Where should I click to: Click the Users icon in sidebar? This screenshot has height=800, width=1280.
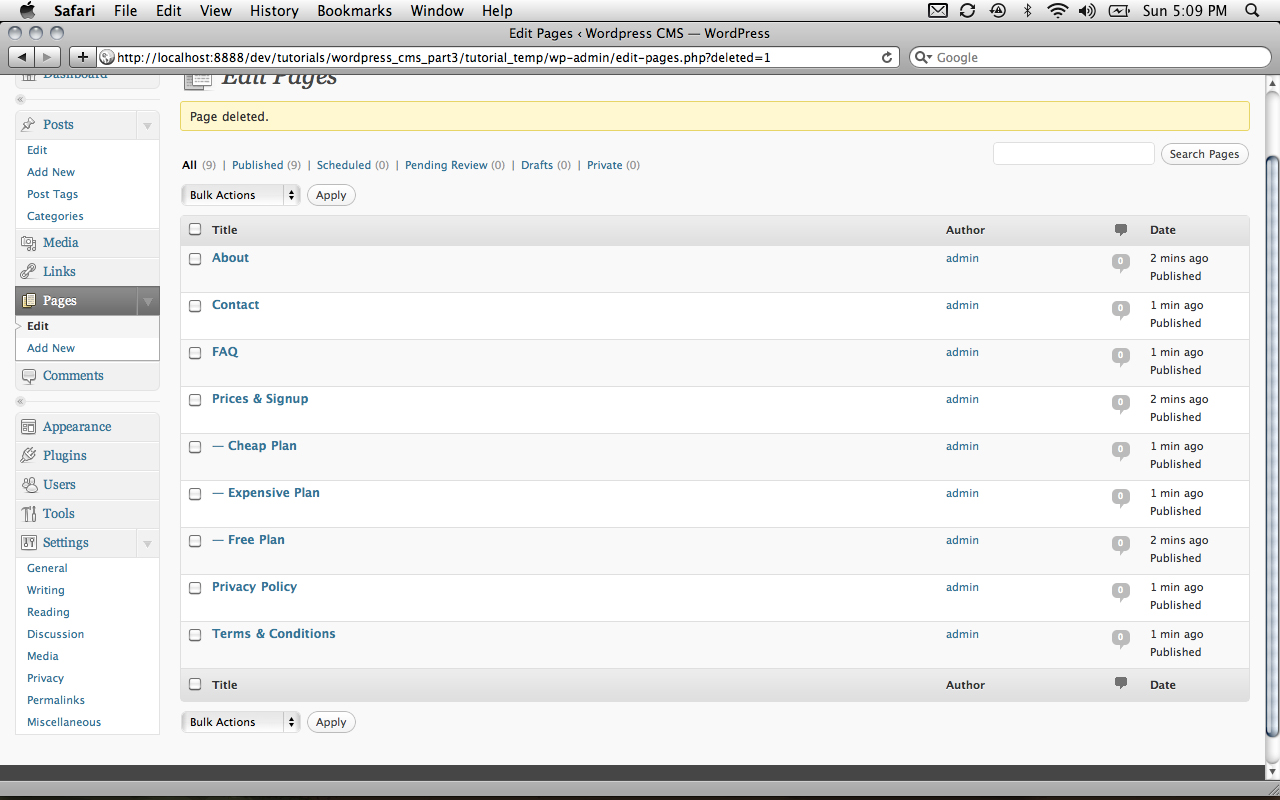(29, 485)
